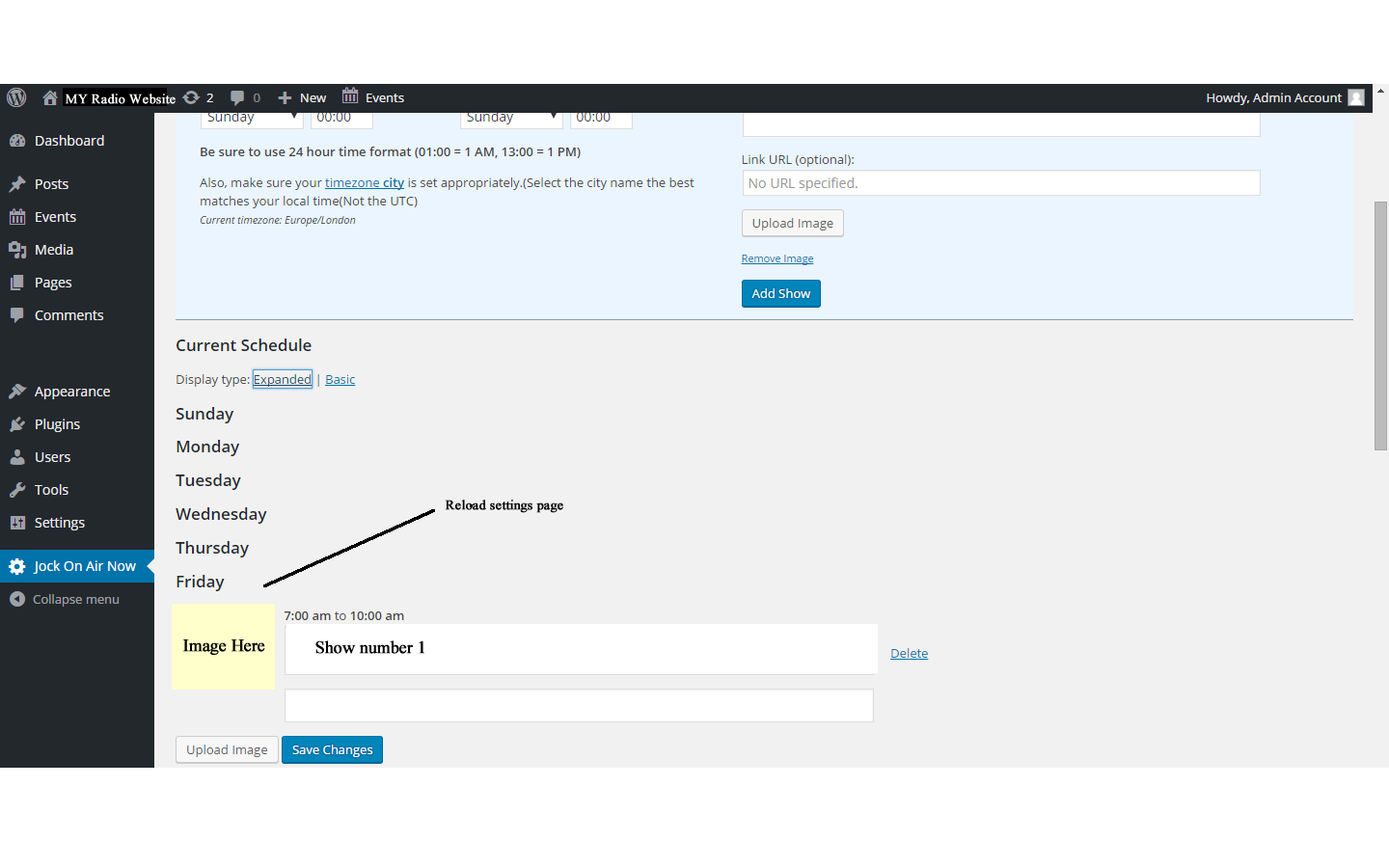Click the Link URL input field
This screenshot has width=1389, height=868.
[x=1001, y=183]
